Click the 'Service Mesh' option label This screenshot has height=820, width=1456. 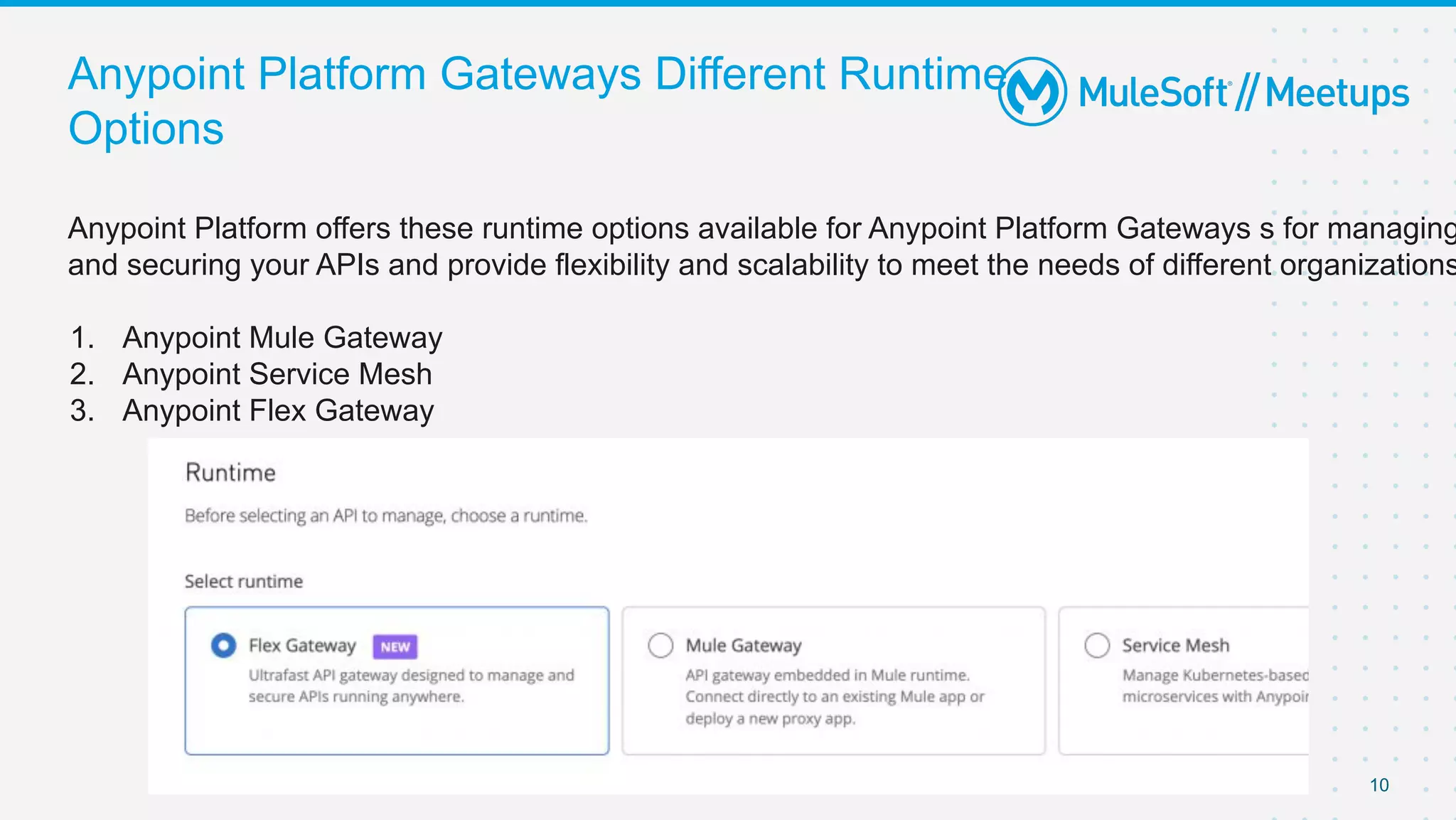click(1176, 645)
